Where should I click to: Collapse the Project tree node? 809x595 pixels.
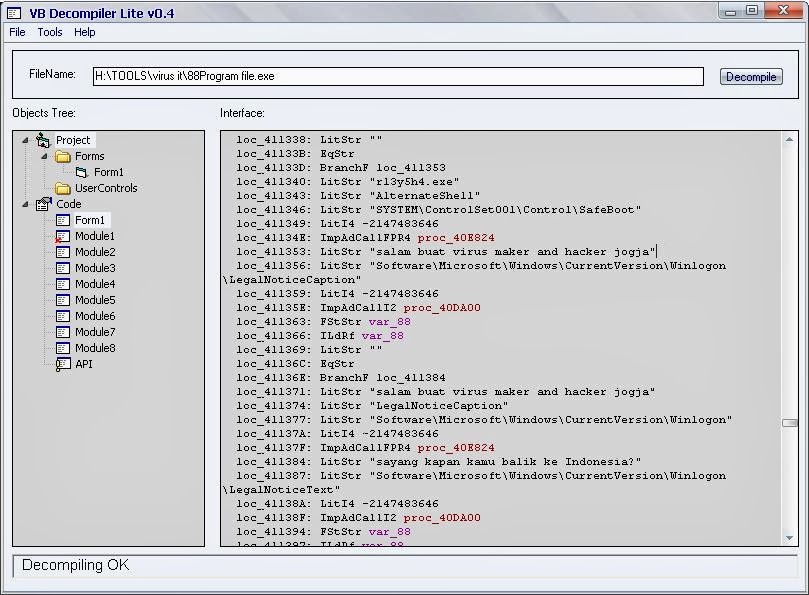pyautogui.click(x=25, y=140)
